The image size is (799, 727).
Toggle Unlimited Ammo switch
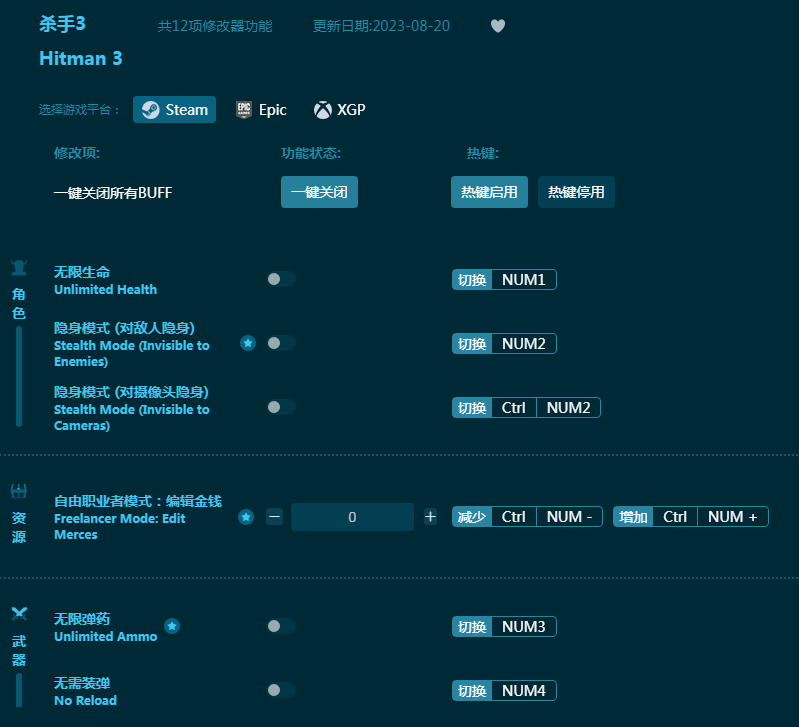point(281,626)
